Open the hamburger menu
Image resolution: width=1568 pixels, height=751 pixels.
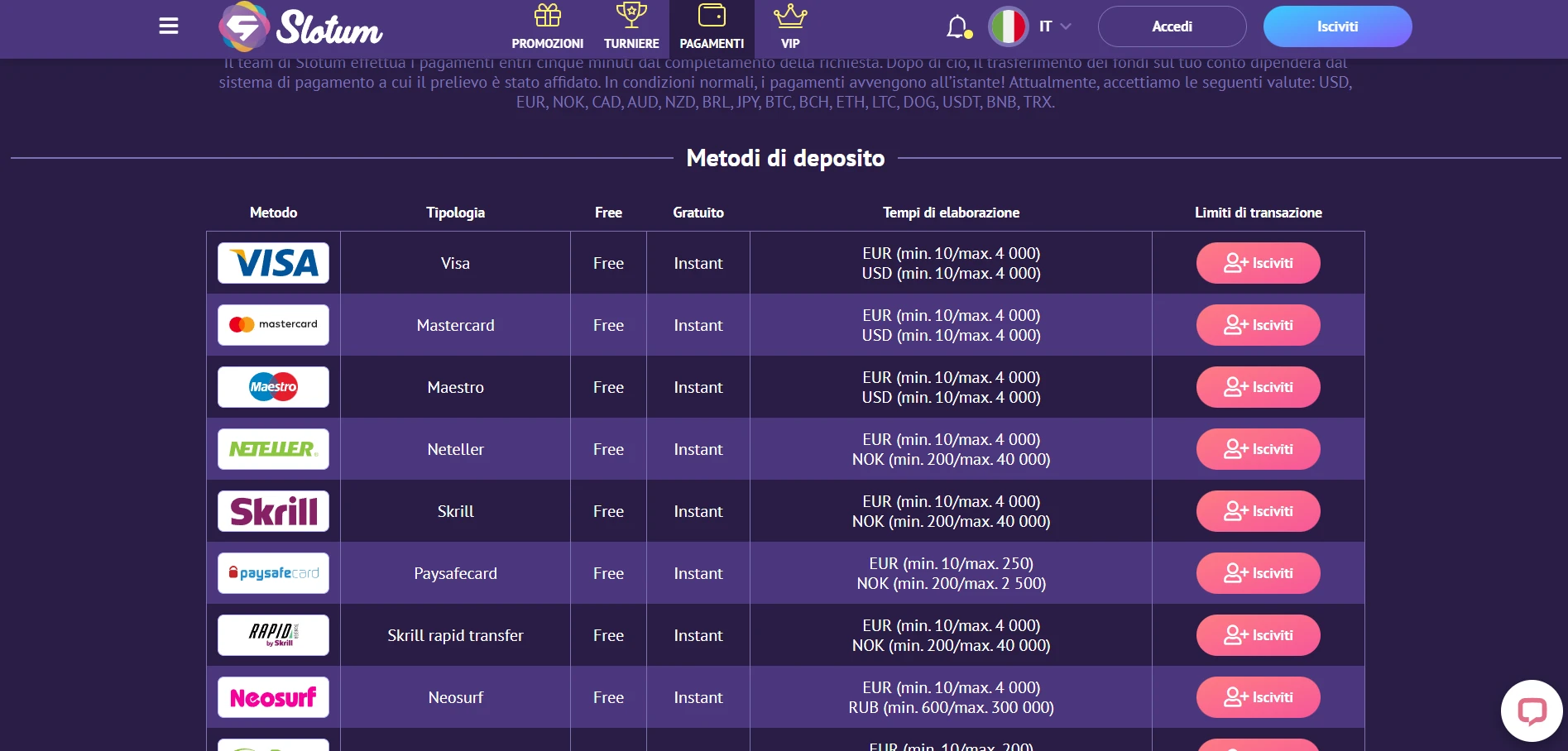(169, 26)
